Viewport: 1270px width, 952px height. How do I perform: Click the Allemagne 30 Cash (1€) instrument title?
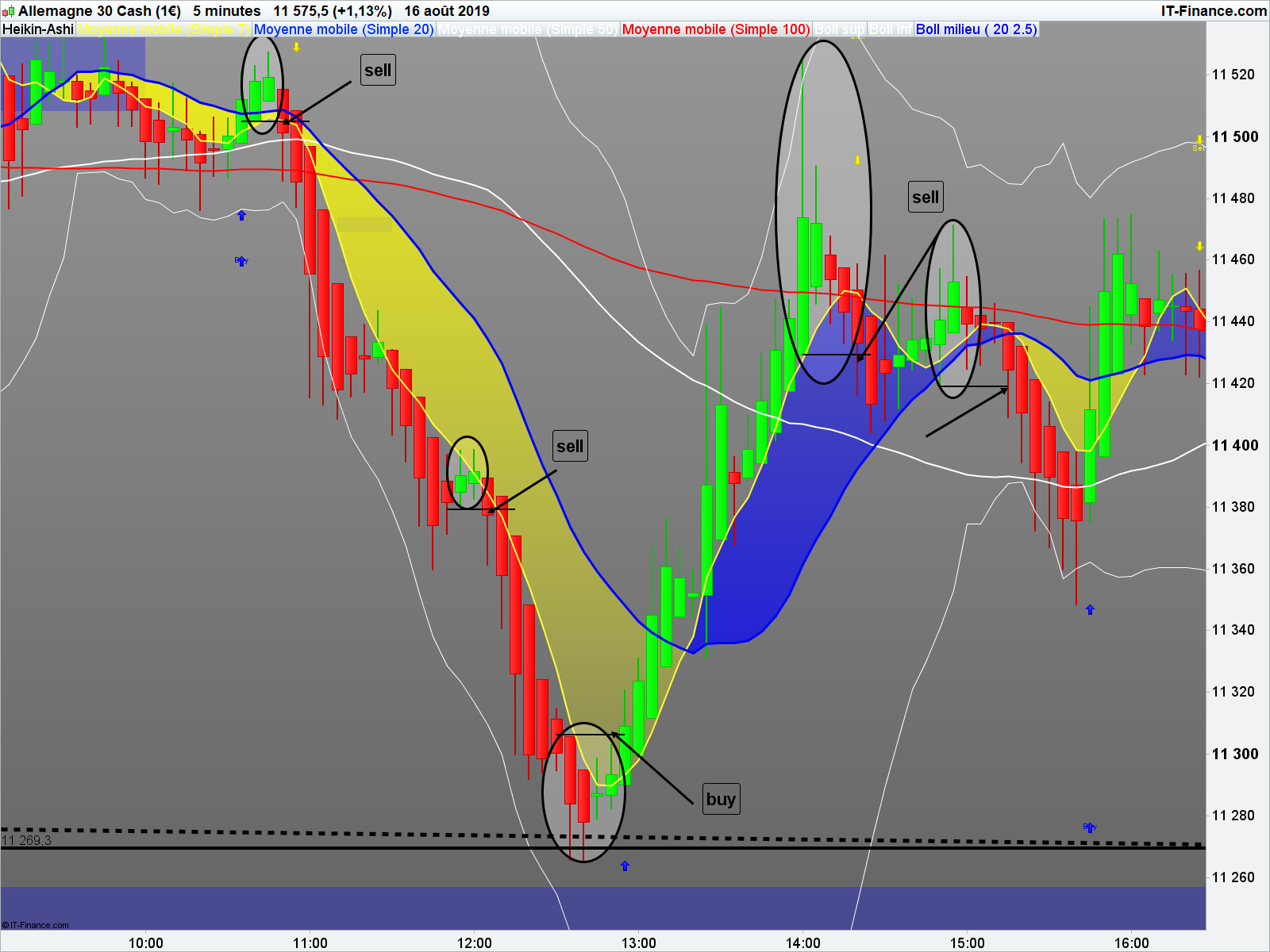(99, 11)
